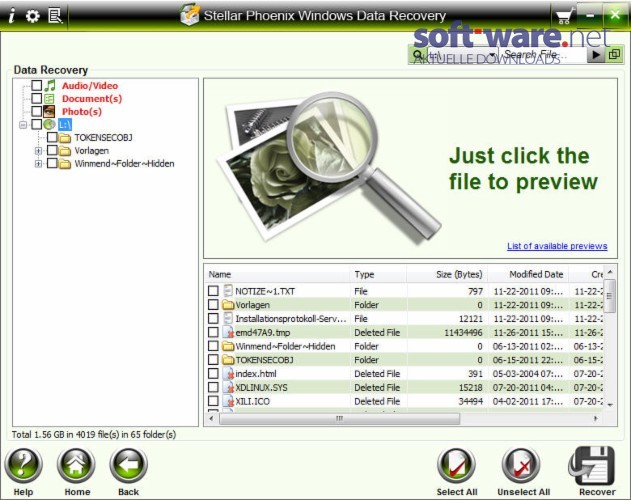Select TOKENSECOBJ label in tree
631x500 pixels.
pyautogui.click(x=103, y=138)
